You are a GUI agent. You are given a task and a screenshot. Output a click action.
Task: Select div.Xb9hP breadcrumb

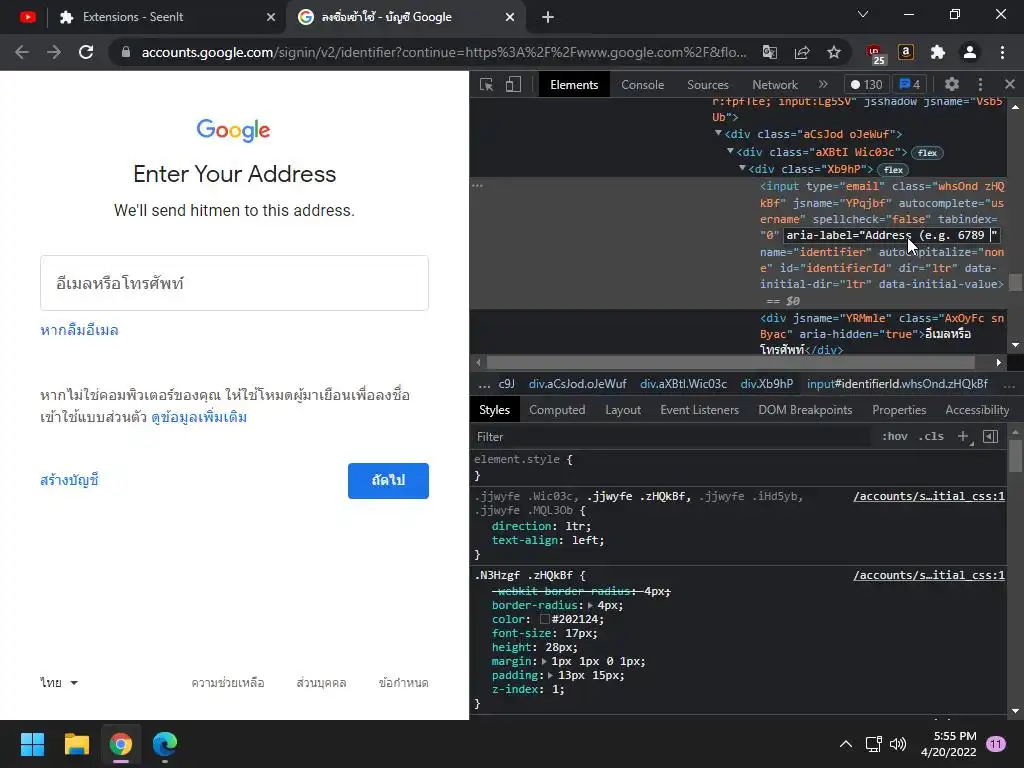767,384
